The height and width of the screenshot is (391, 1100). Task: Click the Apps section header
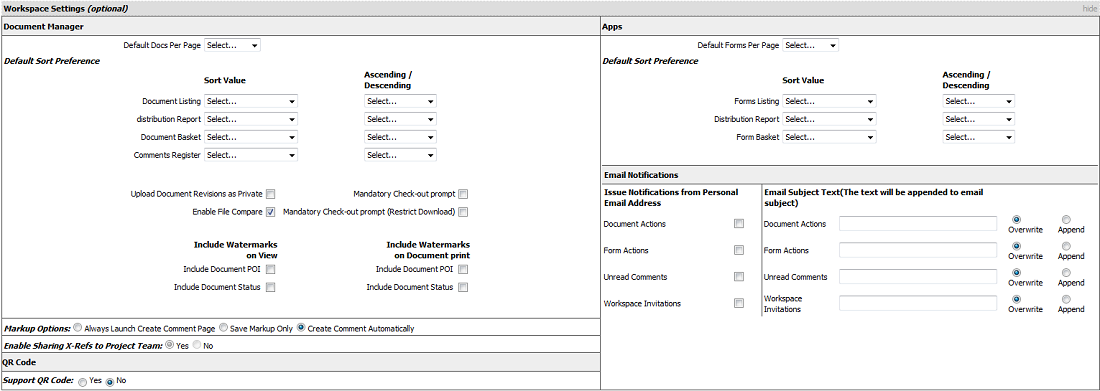click(x=850, y=27)
